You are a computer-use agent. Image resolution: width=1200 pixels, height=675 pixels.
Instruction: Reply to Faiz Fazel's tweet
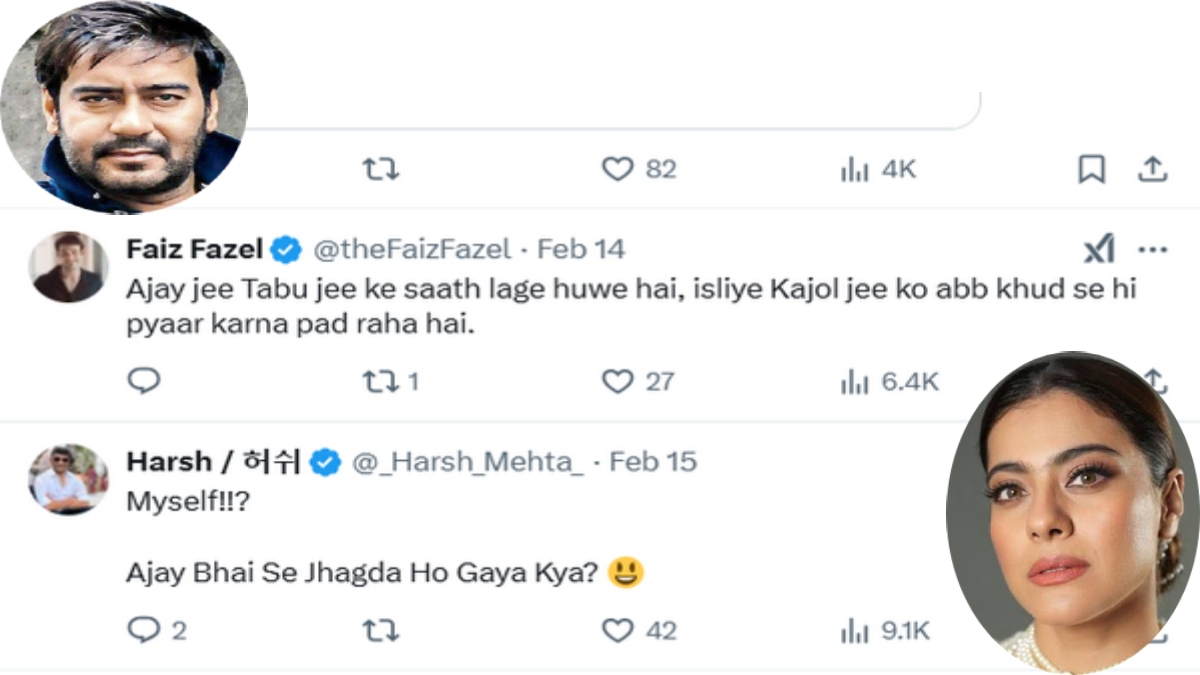tap(144, 381)
